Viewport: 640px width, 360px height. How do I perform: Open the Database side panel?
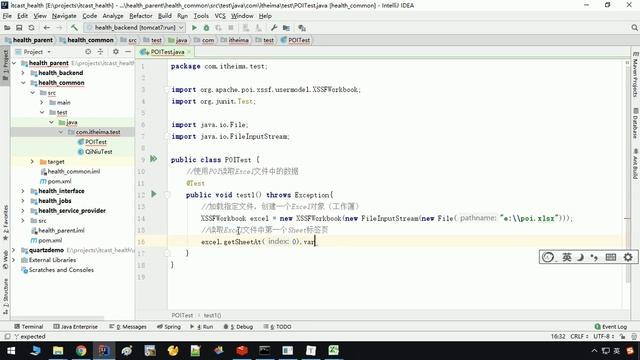635,123
